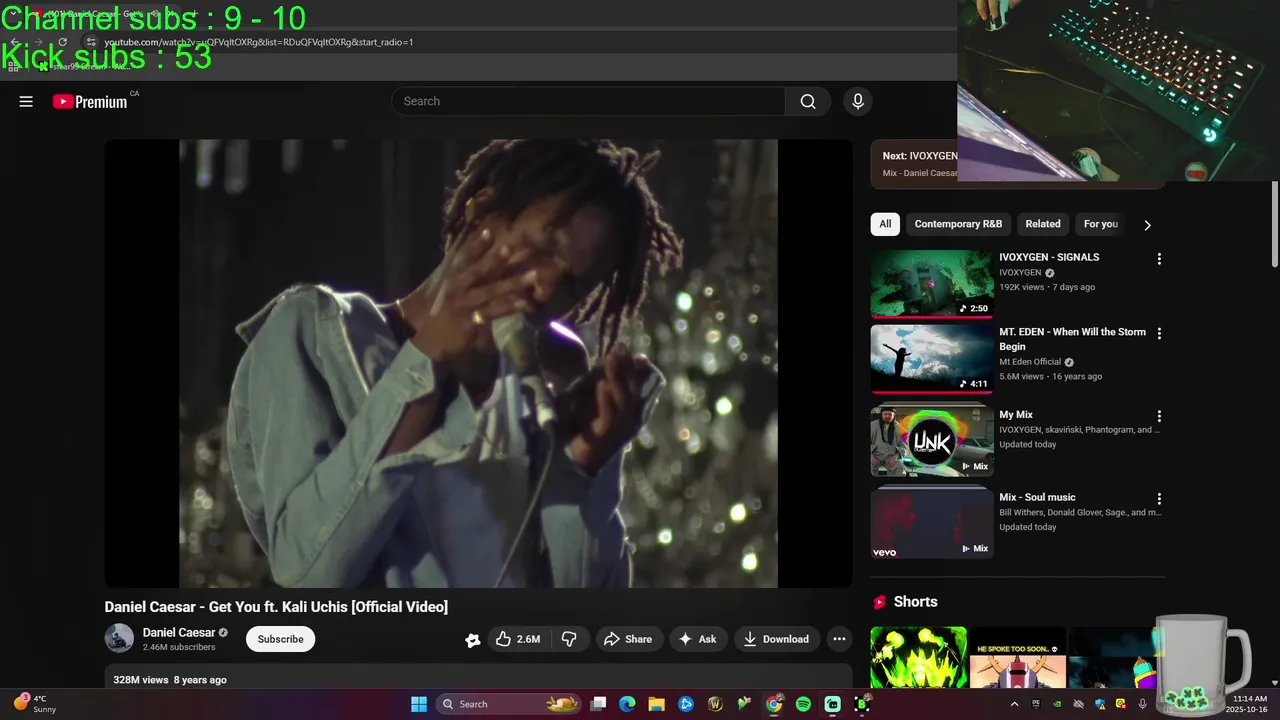This screenshot has height=720, width=1280.
Task: Open the weather widget showing 4°C Sunny
Action: pos(34,704)
